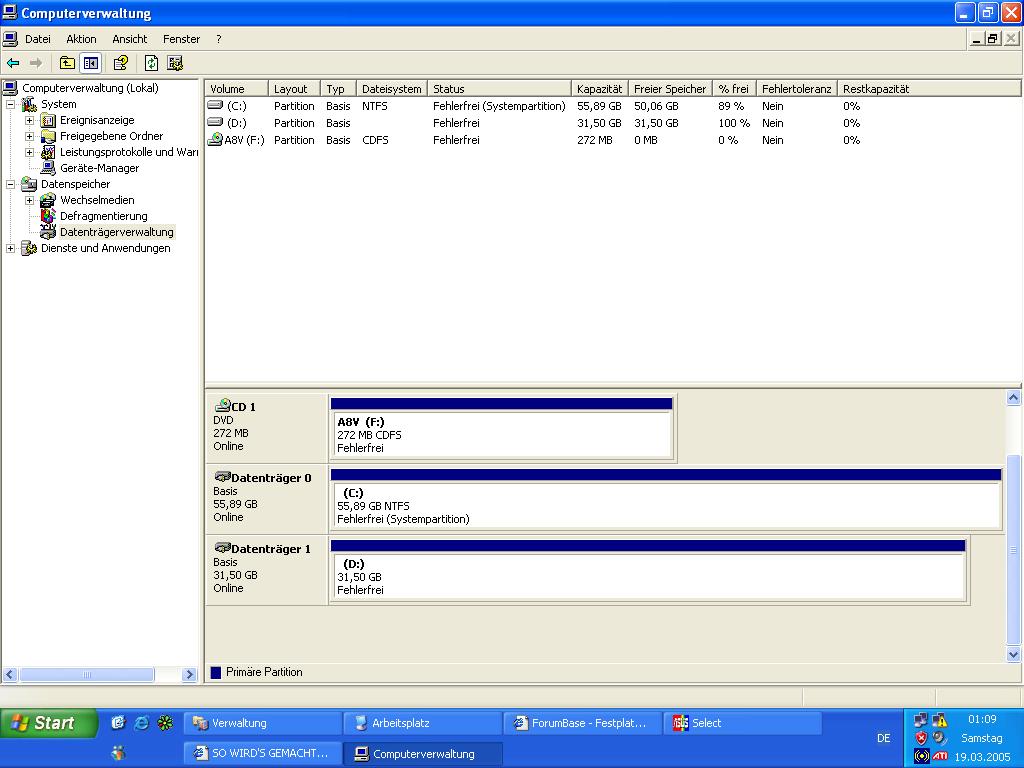Viewport: 1024px width, 768px height.
Task: Click the Freigegebene Ordner folder icon
Action: [48, 136]
